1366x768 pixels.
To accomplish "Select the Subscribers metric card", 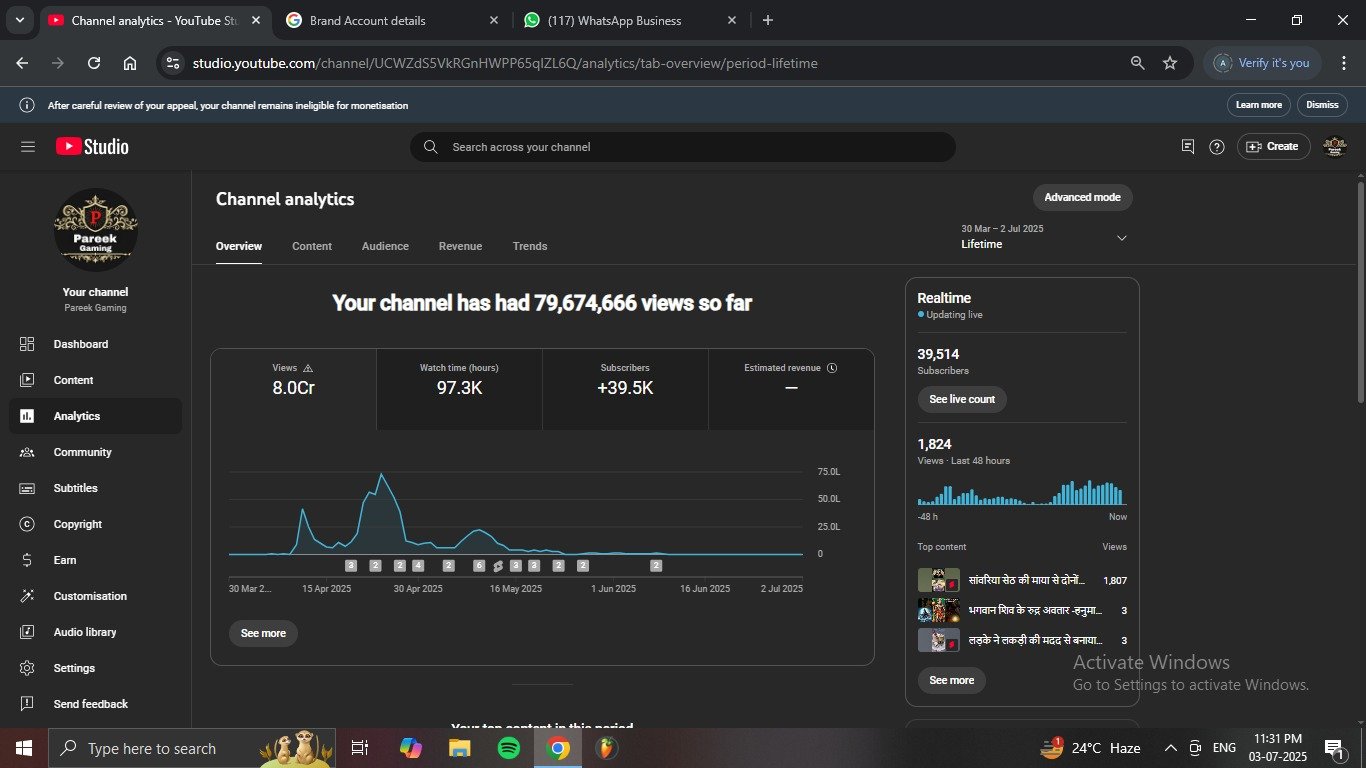I will pos(625,389).
